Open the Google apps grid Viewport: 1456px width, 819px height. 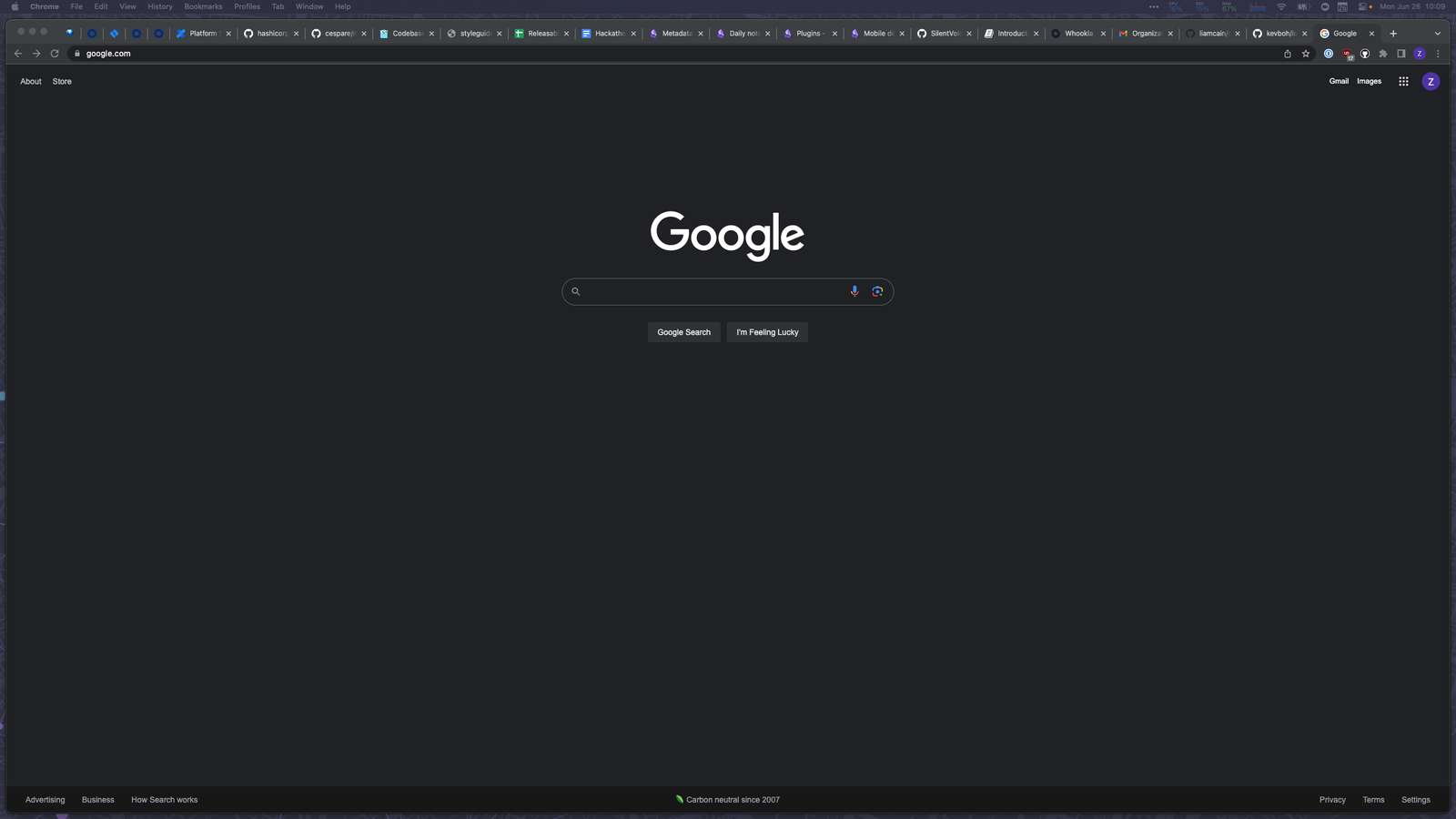pyautogui.click(x=1403, y=81)
